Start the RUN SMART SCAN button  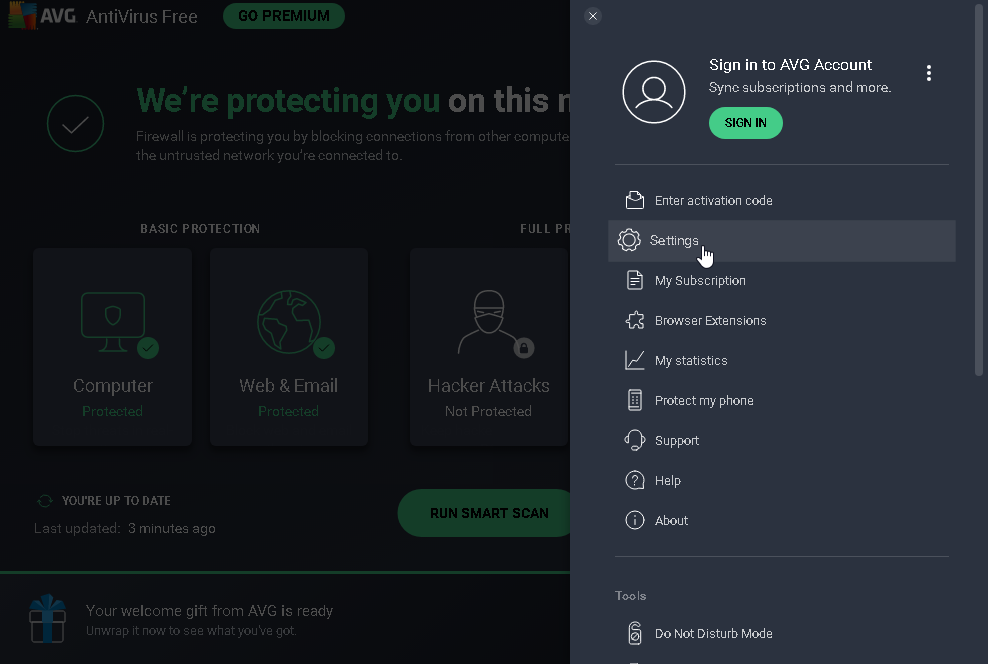(488, 513)
